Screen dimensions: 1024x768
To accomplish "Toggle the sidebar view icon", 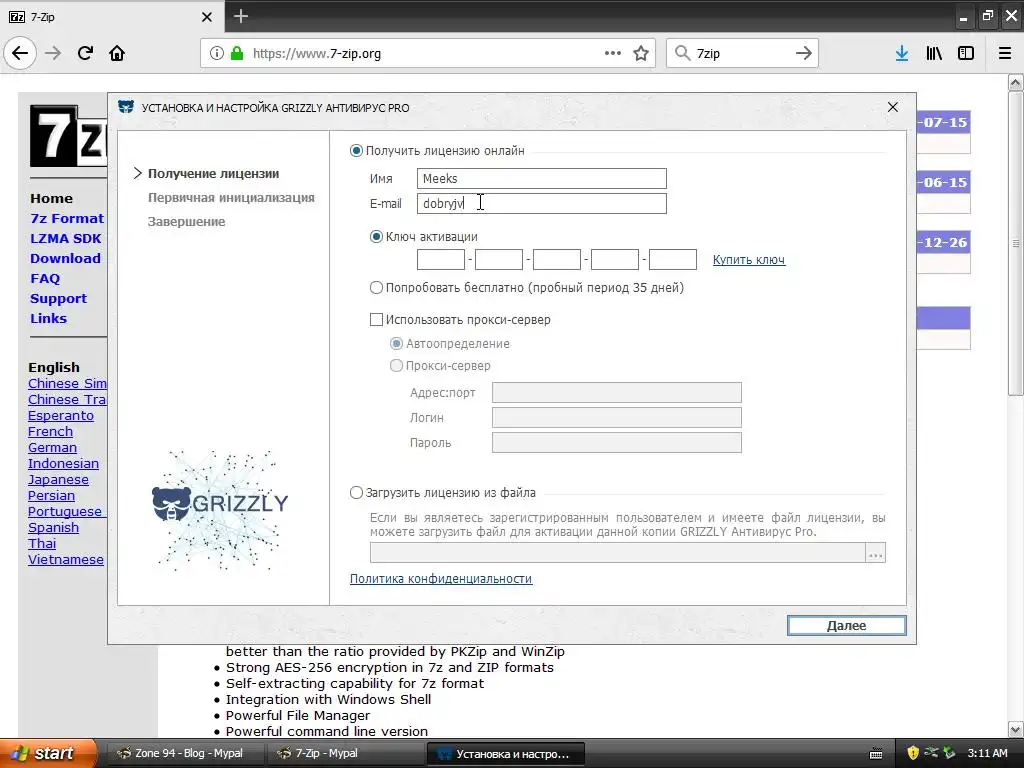I will pyautogui.click(x=966, y=54).
